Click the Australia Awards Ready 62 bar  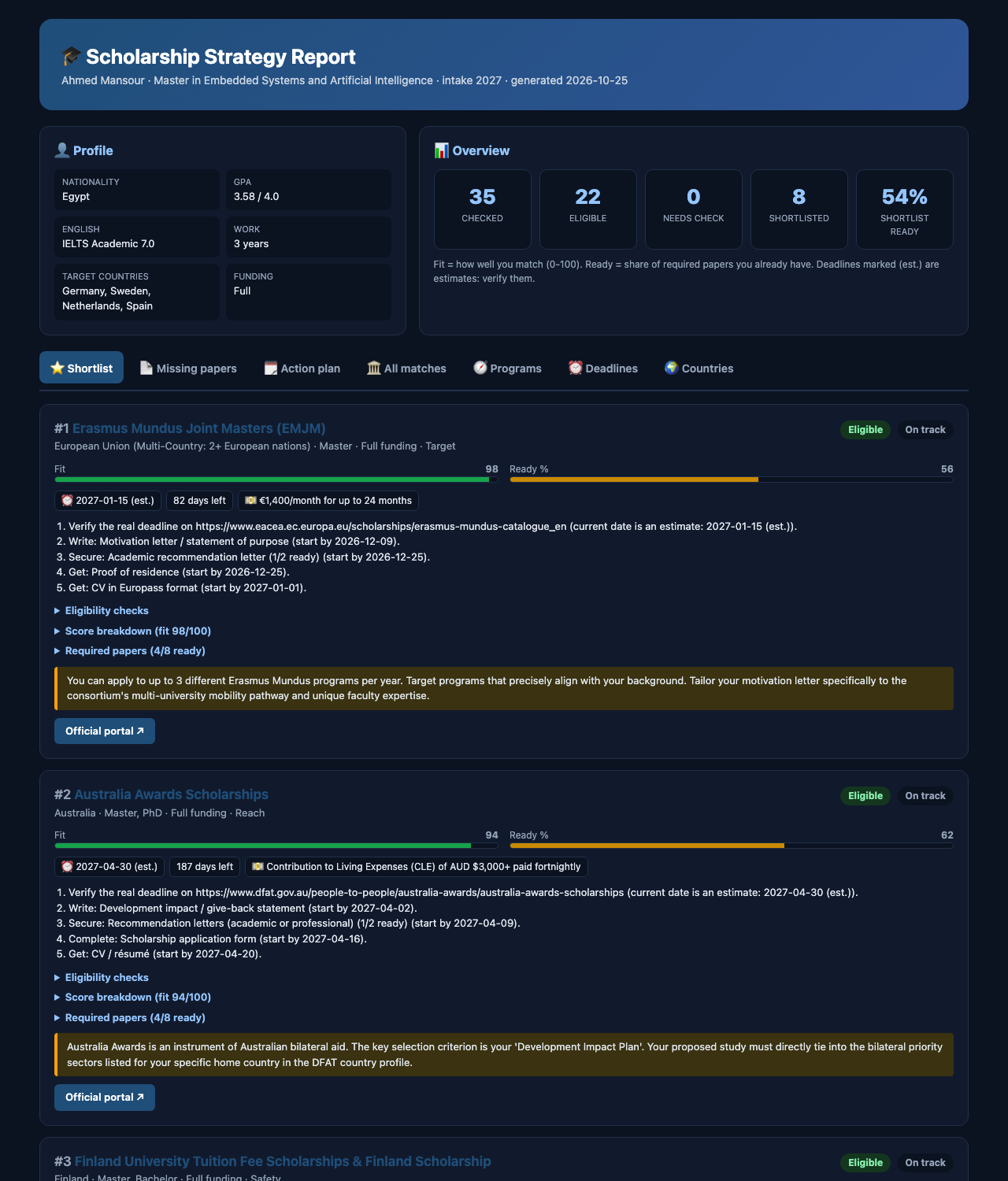tap(732, 846)
